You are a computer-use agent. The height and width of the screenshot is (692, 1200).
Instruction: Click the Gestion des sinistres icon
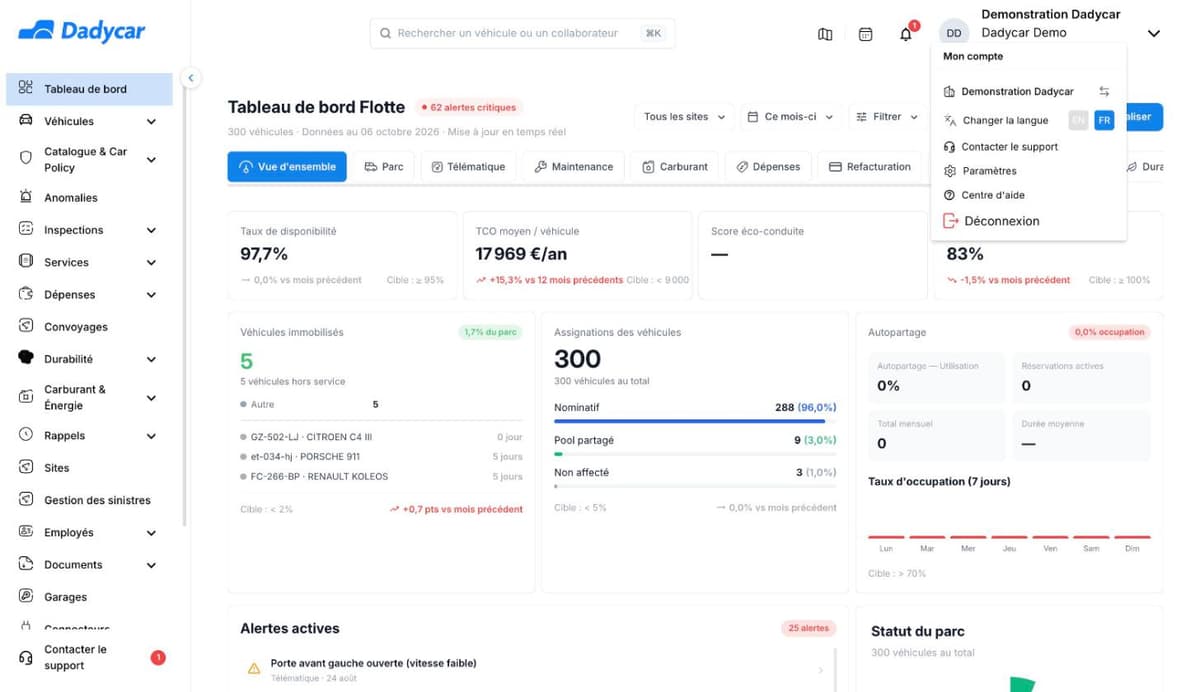[x=26, y=499]
